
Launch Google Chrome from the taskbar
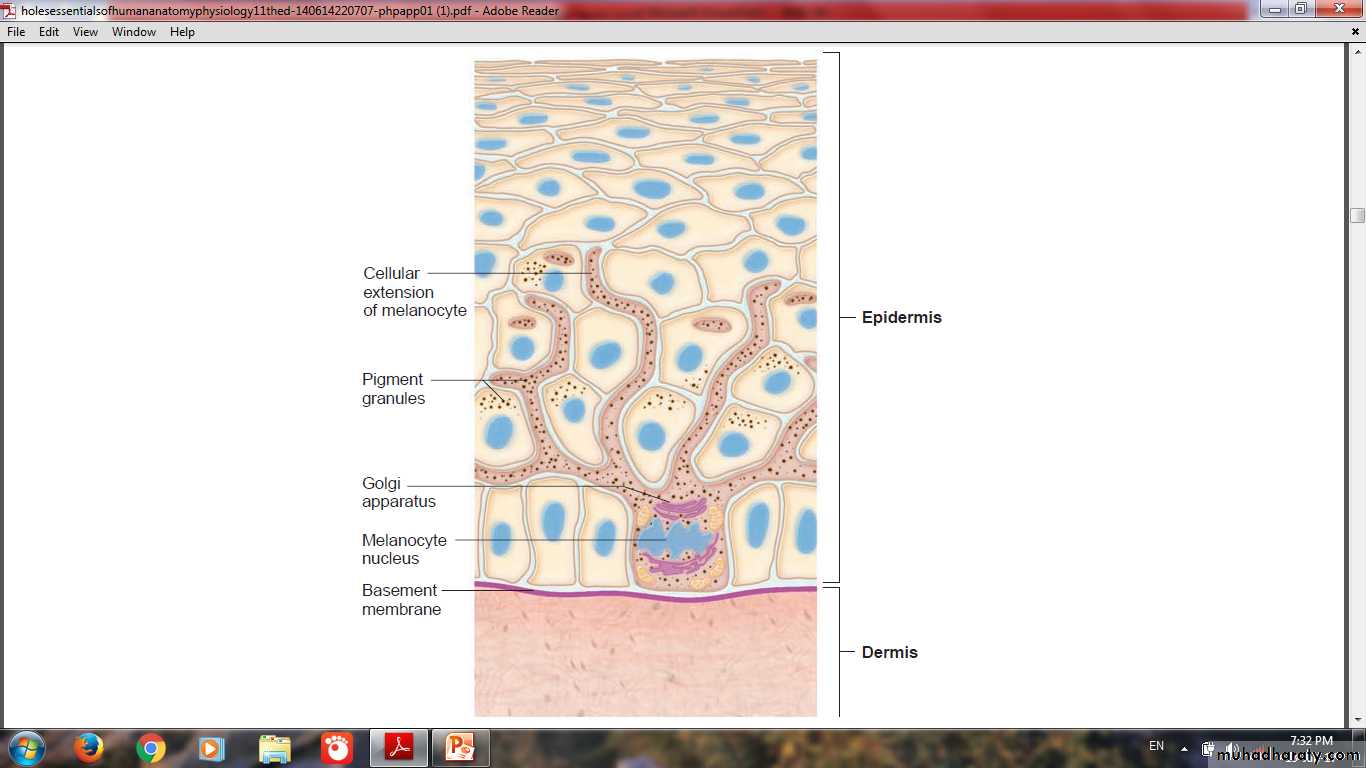tap(151, 748)
